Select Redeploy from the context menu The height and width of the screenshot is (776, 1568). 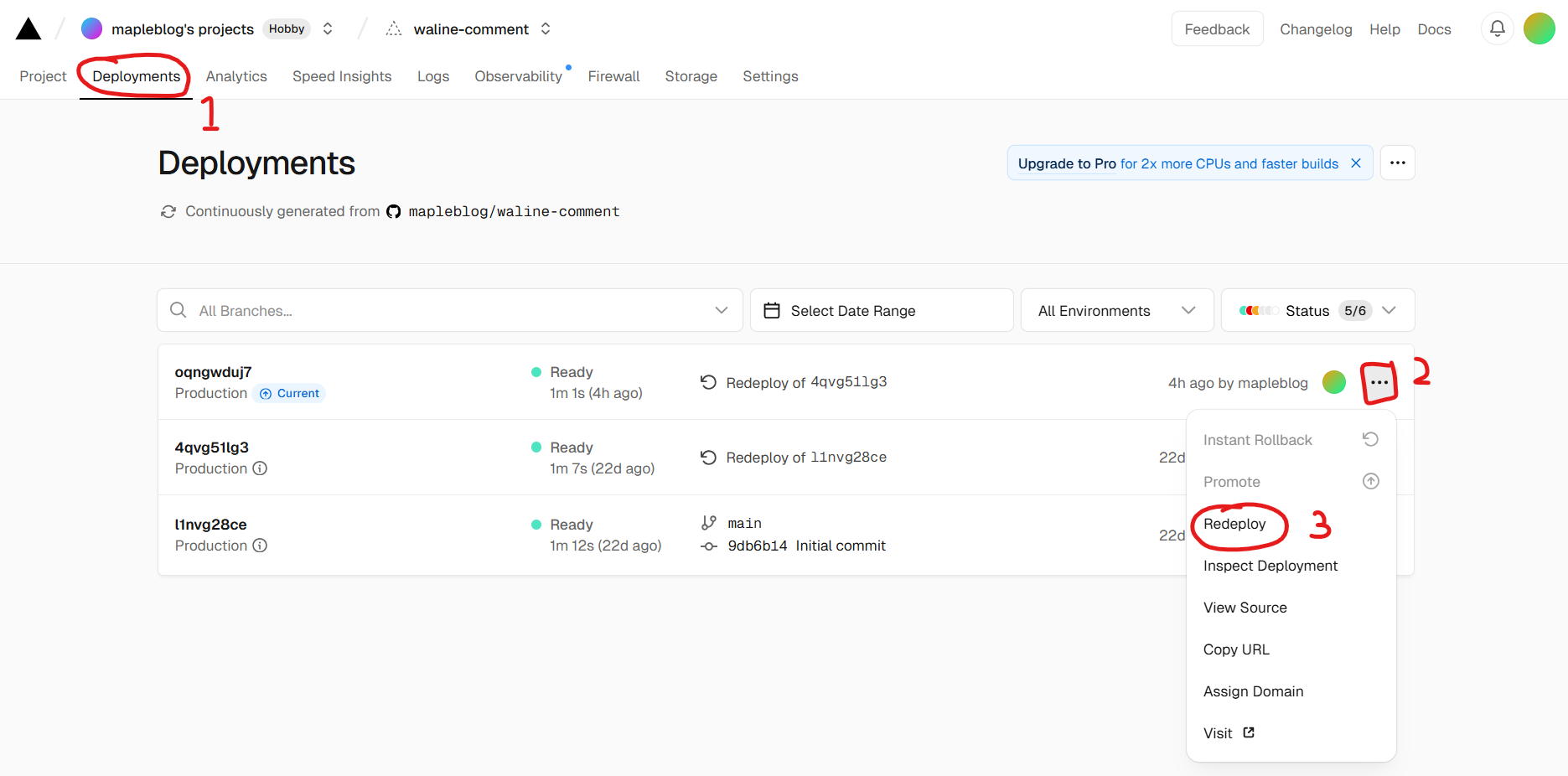click(x=1234, y=524)
